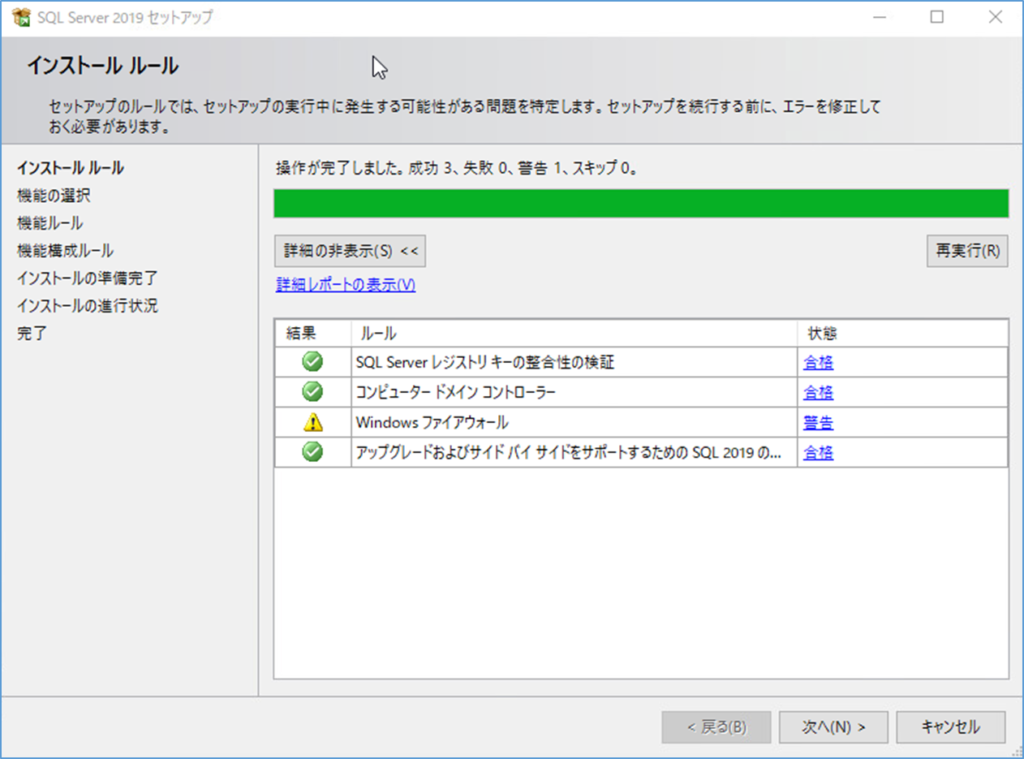Click the 次へ(N) > button

pyautogui.click(x=833, y=727)
